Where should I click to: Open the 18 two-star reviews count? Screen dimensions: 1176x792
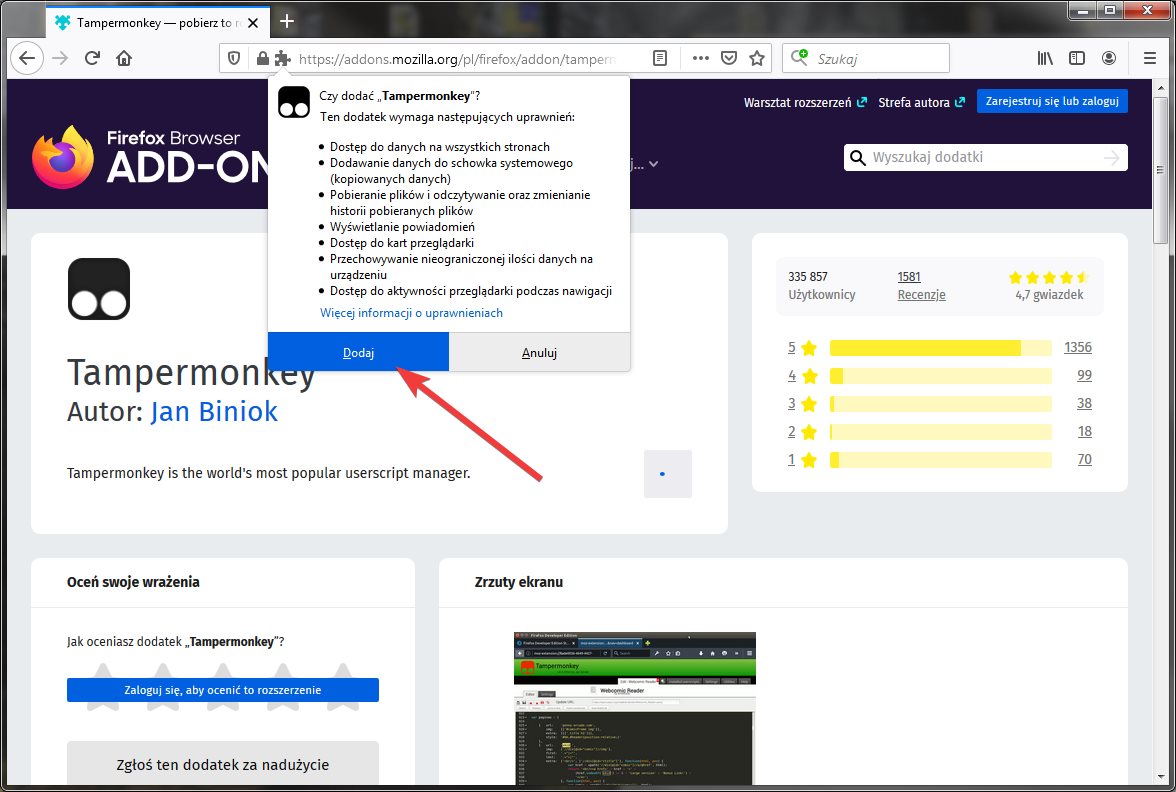1084,431
